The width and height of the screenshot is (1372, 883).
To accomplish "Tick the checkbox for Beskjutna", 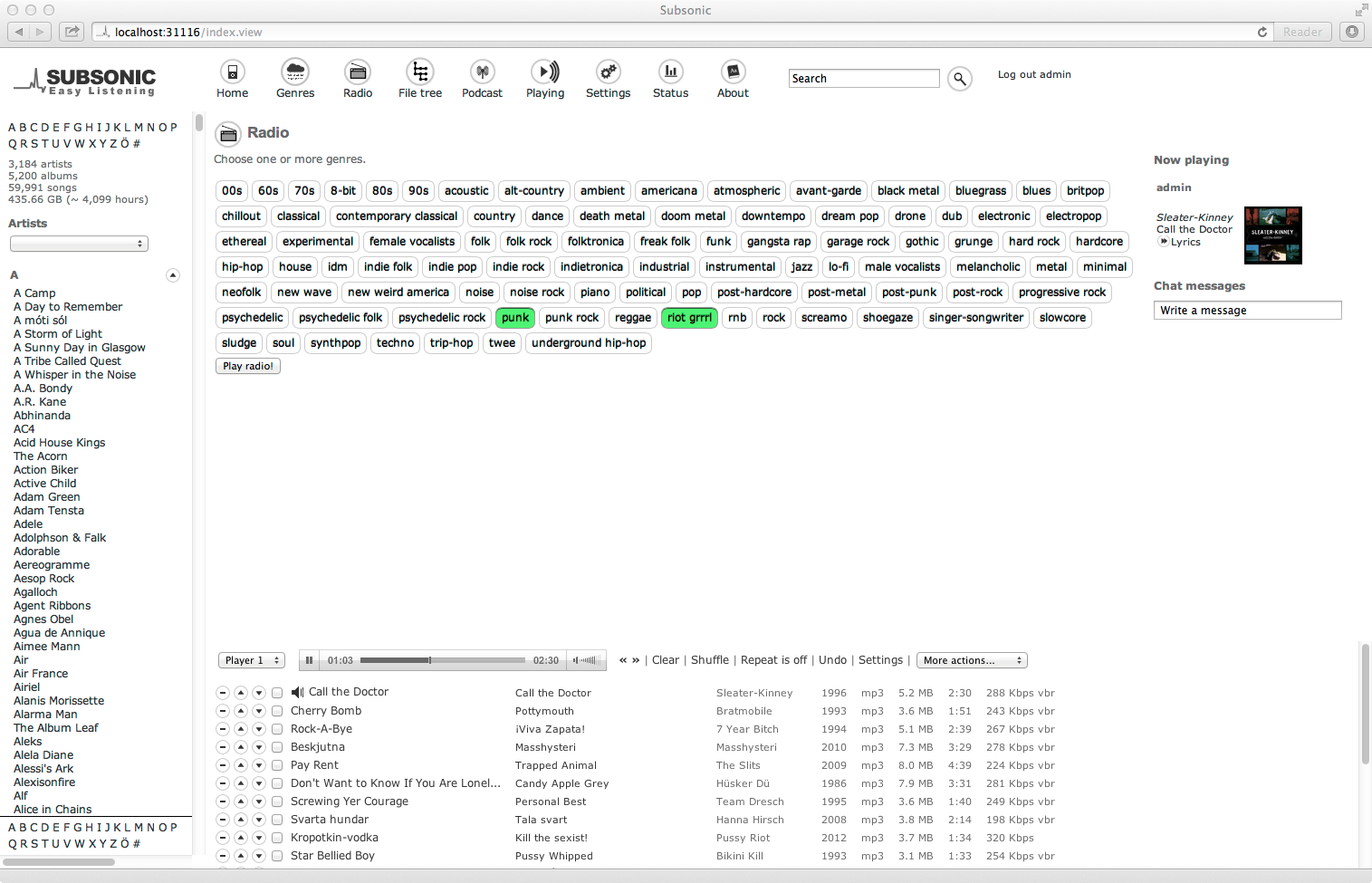I will [x=277, y=747].
